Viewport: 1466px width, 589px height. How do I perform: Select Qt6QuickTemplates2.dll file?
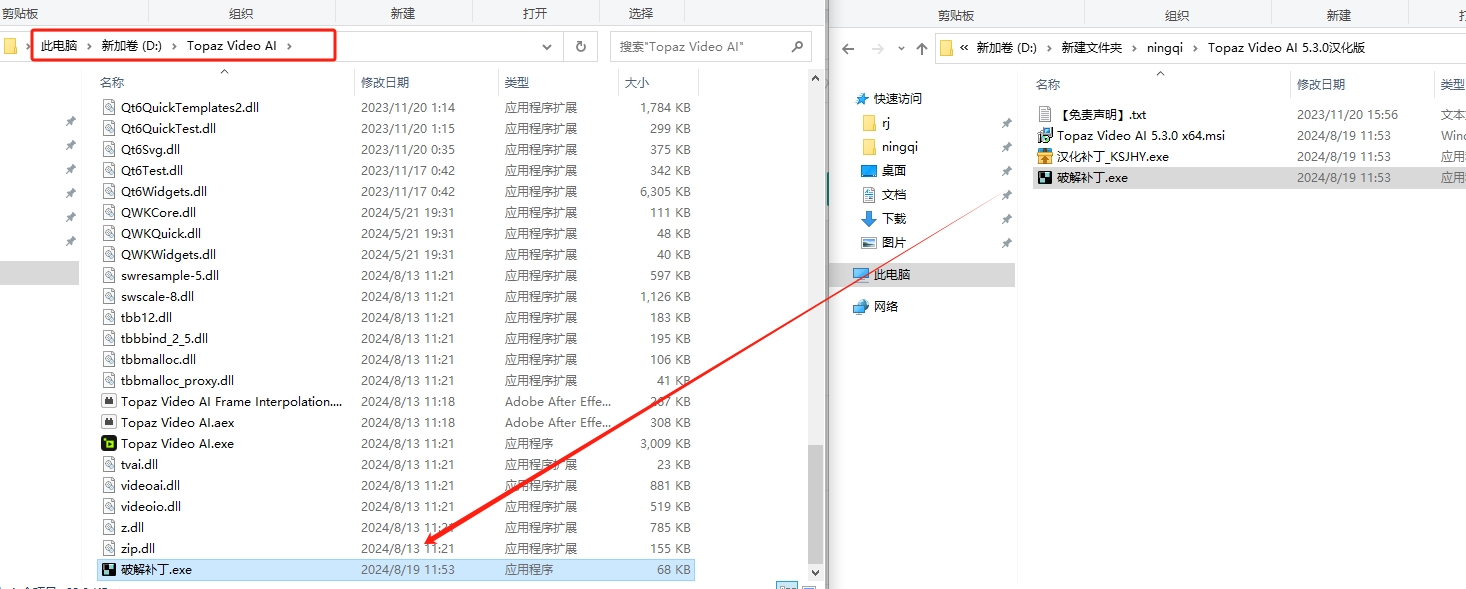point(190,107)
